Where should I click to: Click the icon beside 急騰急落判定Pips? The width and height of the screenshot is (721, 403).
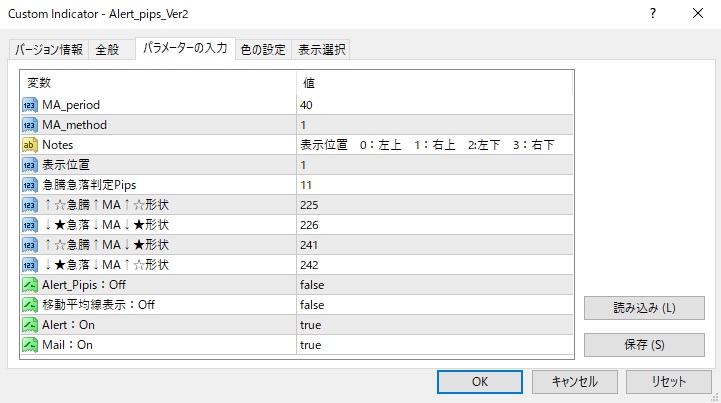click(x=30, y=185)
